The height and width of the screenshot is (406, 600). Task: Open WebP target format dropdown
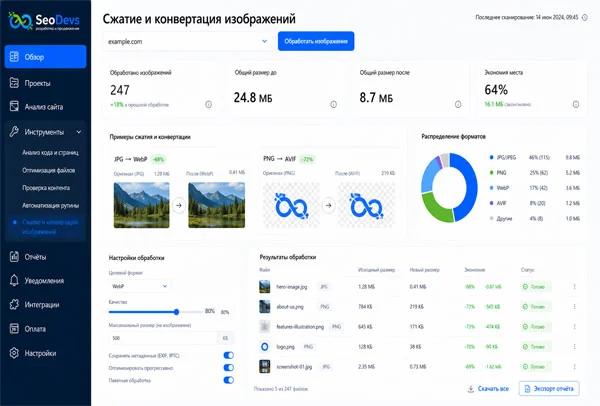140,286
